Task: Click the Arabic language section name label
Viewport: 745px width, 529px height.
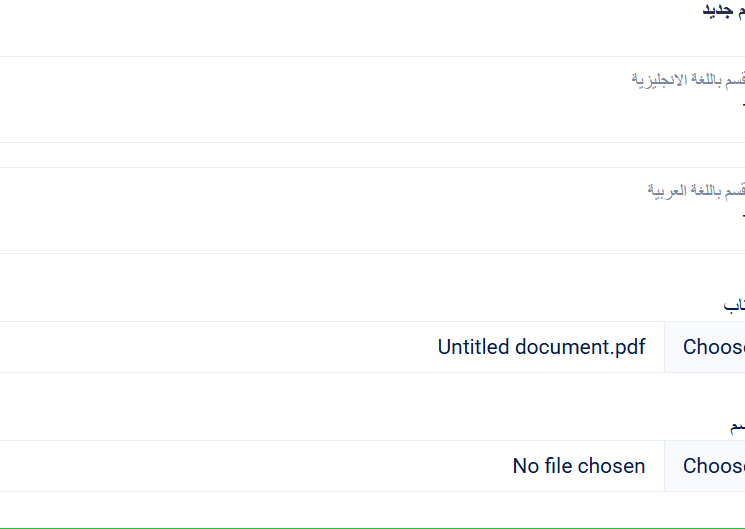Action: pyautogui.click(x=696, y=189)
